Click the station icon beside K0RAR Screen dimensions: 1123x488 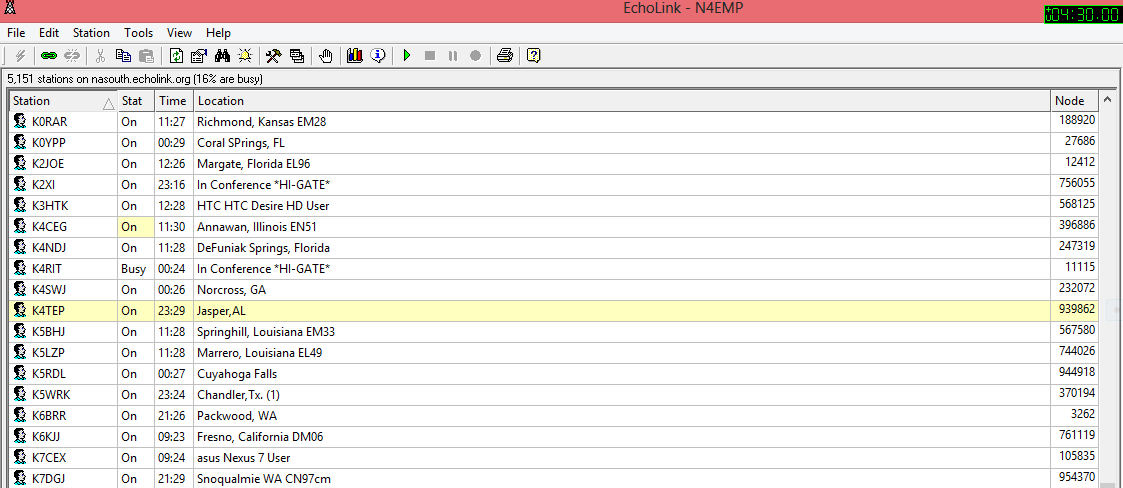[20, 122]
